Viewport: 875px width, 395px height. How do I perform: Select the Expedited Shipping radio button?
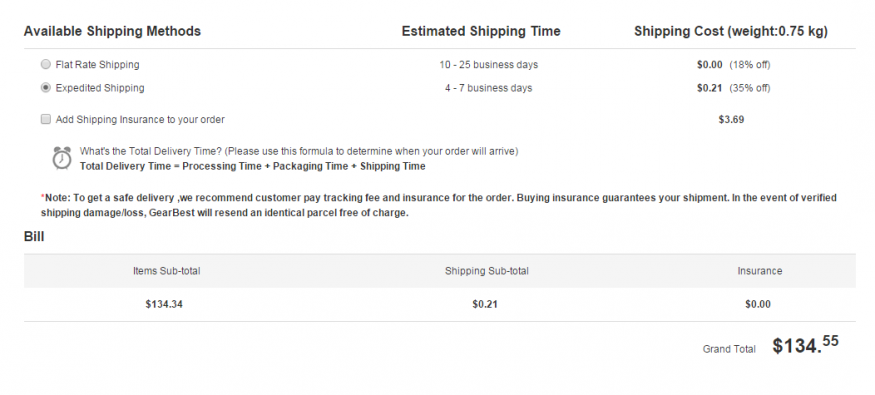[x=46, y=88]
